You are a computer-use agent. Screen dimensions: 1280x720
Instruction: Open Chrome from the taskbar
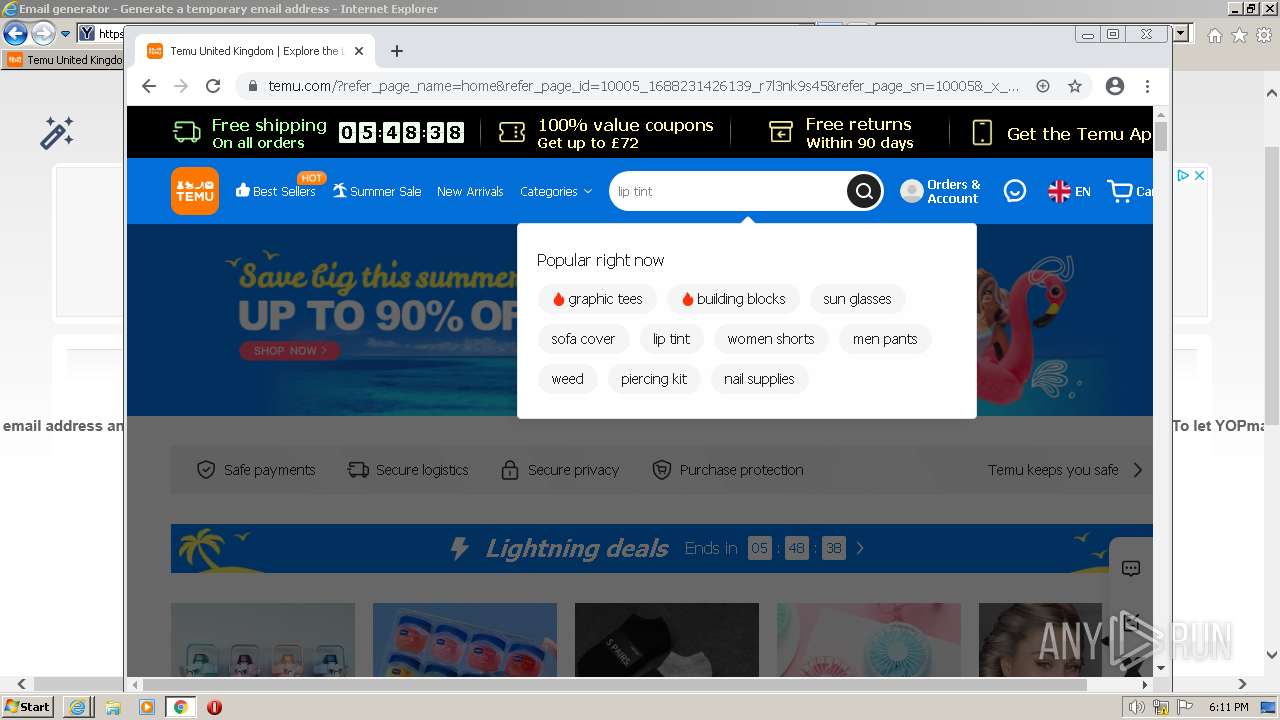point(180,707)
